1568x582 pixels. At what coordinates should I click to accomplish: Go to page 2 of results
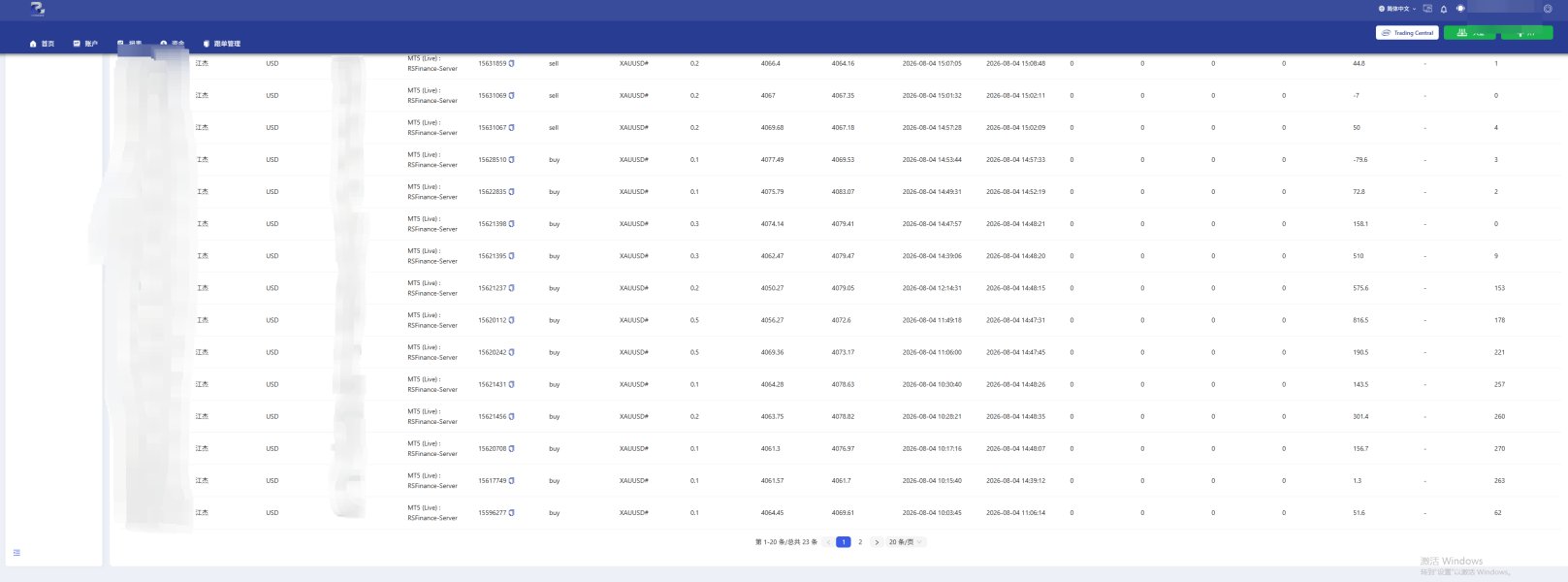coord(860,542)
